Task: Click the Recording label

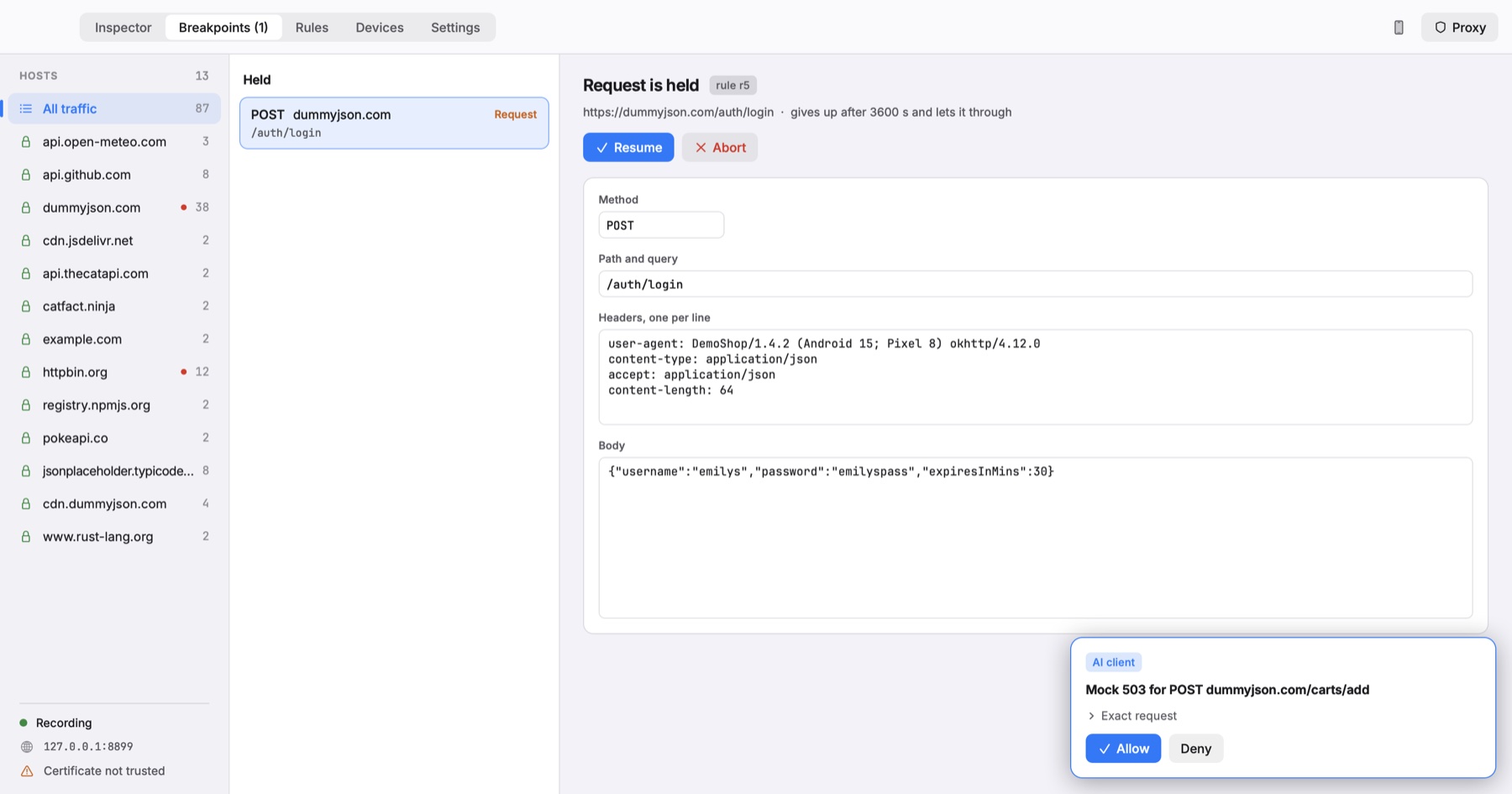Action: (x=64, y=723)
